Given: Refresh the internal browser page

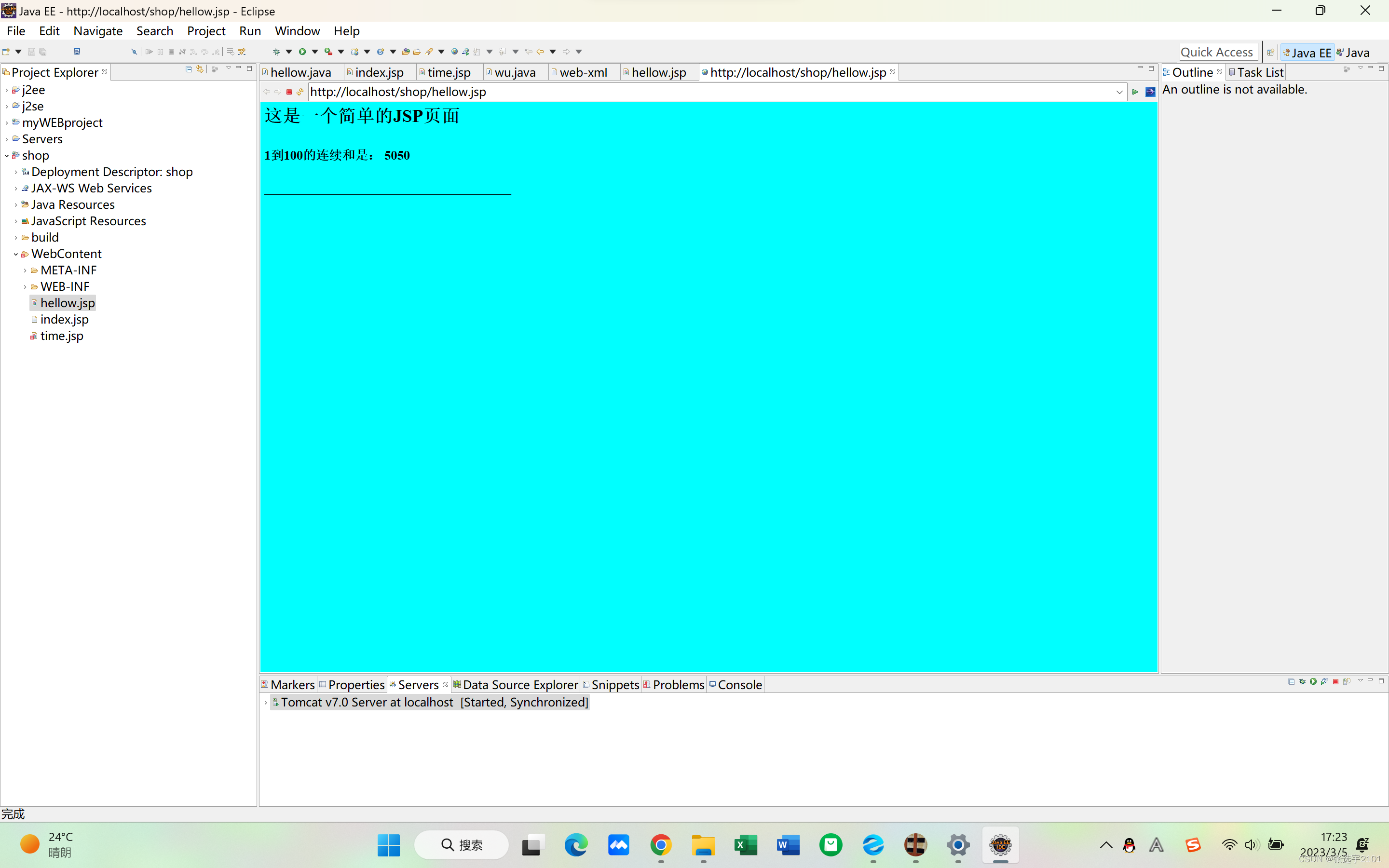Looking at the screenshot, I should pos(300,92).
